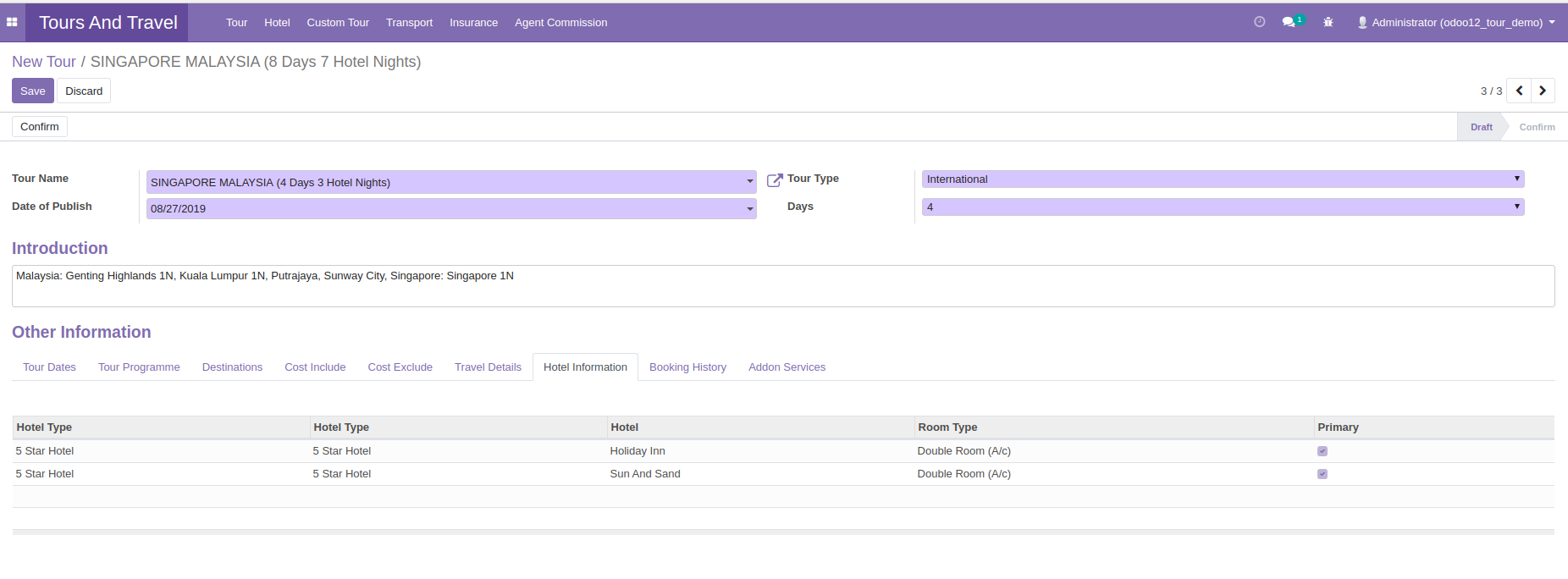Switch to the Cost Exclude tab

coord(400,367)
